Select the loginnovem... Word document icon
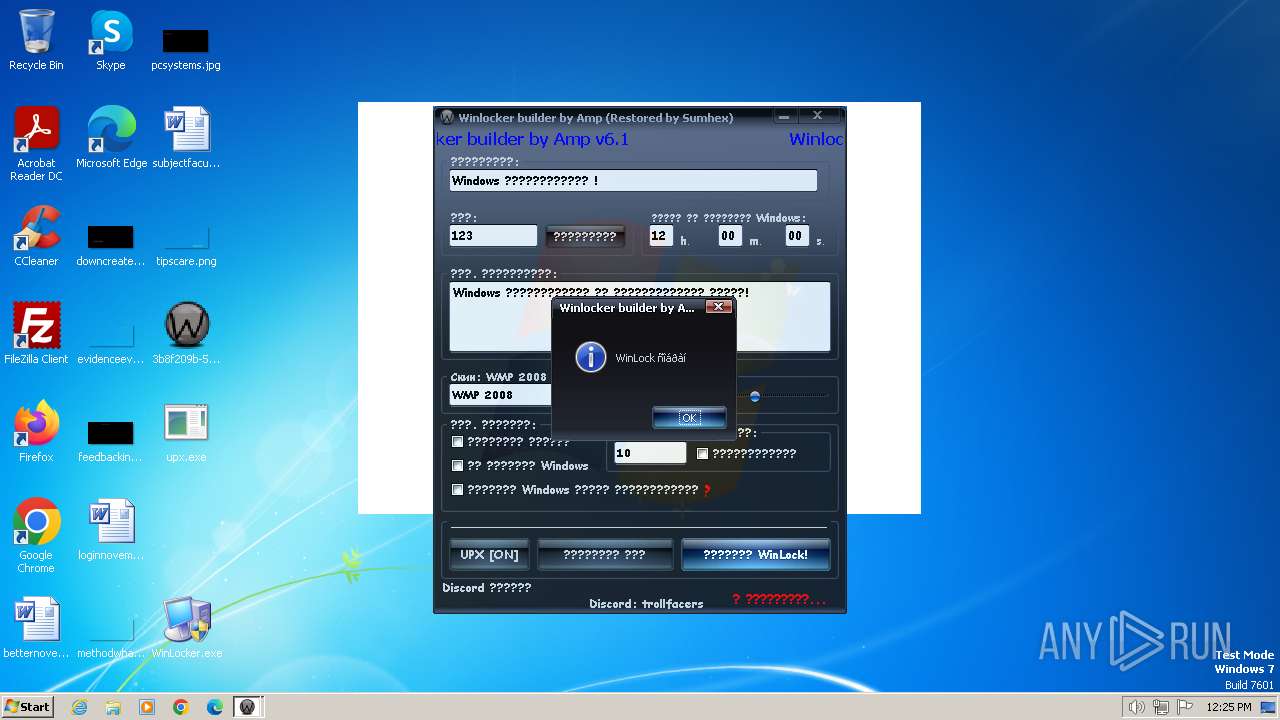1280x720 pixels. point(110,530)
